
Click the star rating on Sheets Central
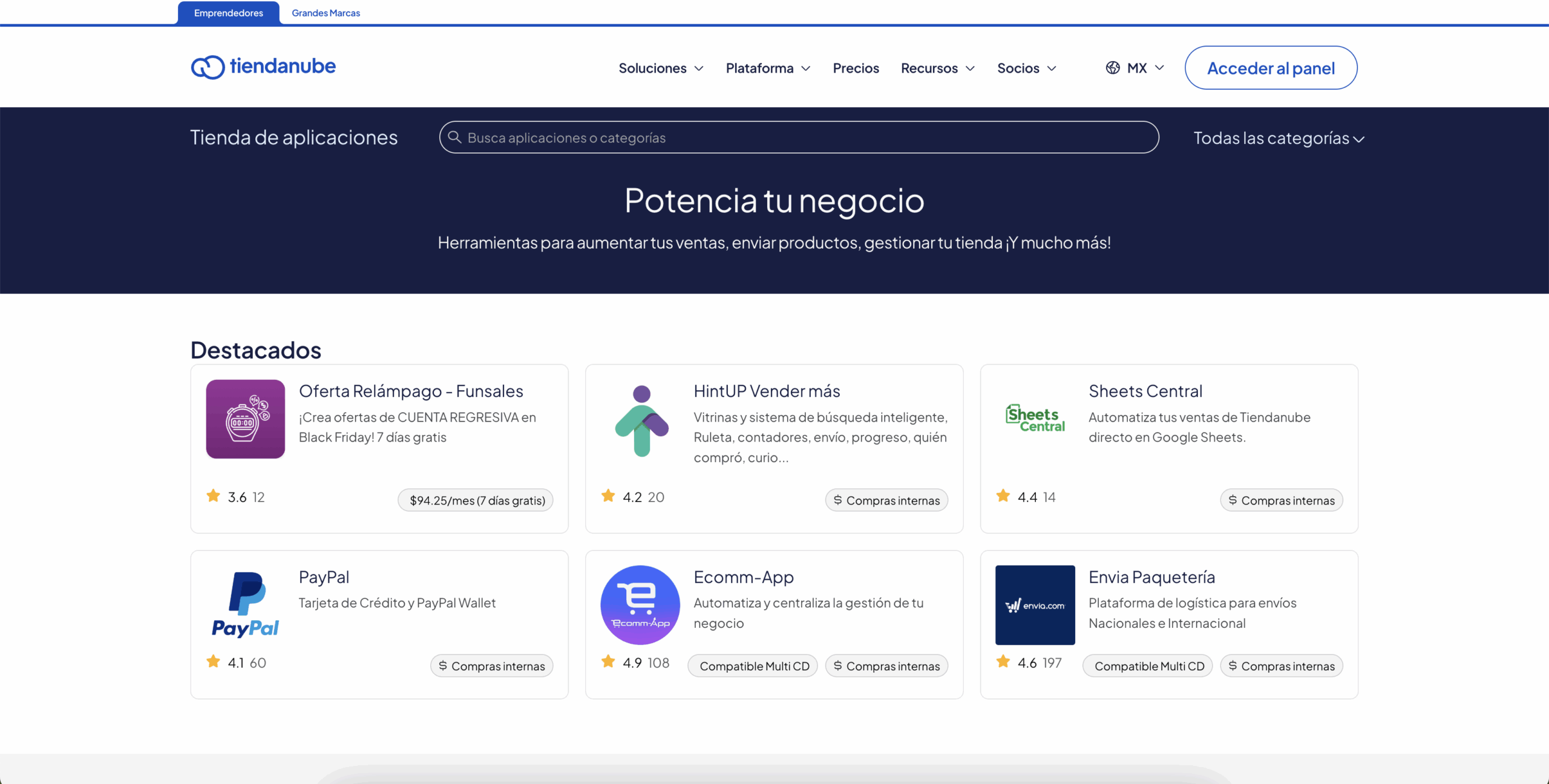[x=1003, y=496]
